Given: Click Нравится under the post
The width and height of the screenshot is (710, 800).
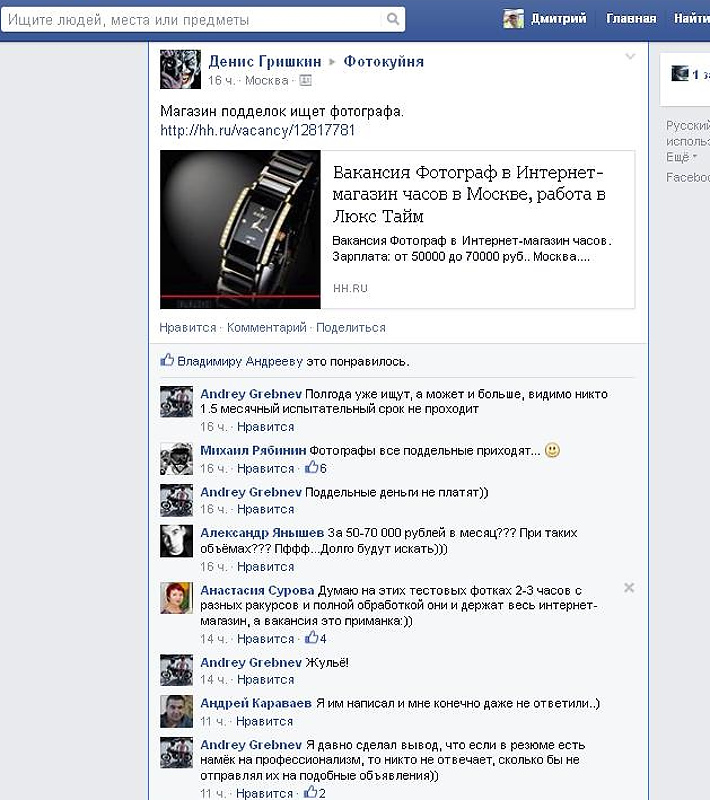Looking at the screenshot, I should 188,328.
